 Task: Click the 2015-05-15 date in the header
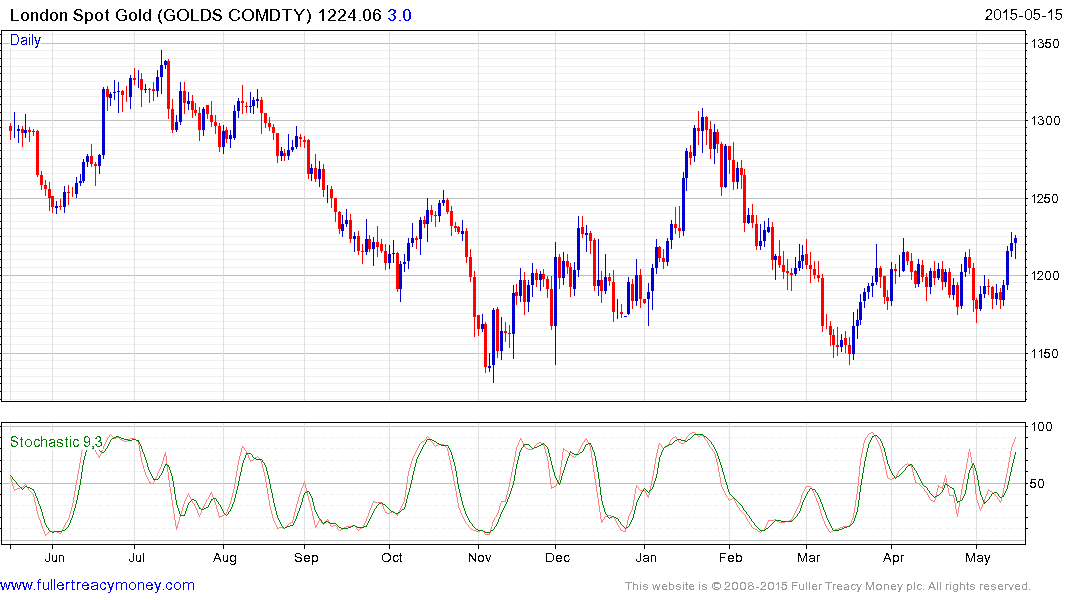tap(1024, 15)
